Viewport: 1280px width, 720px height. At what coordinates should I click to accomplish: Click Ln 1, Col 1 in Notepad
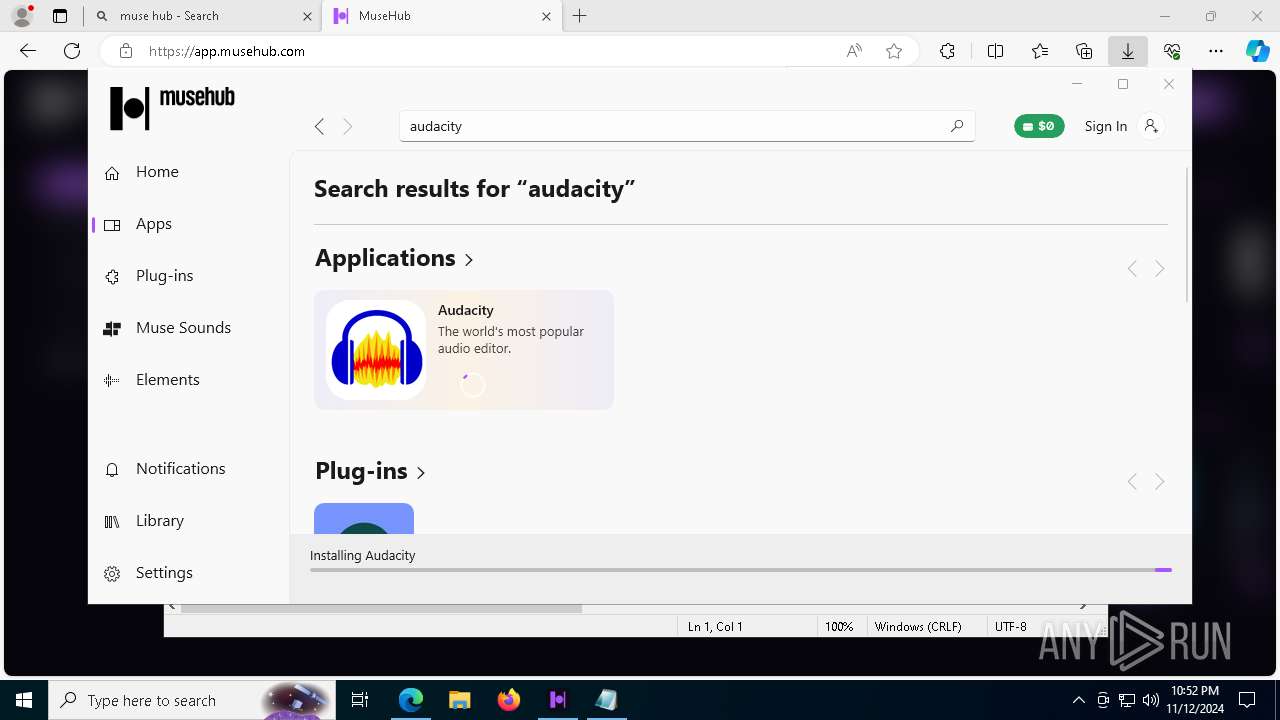pos(715,627)
